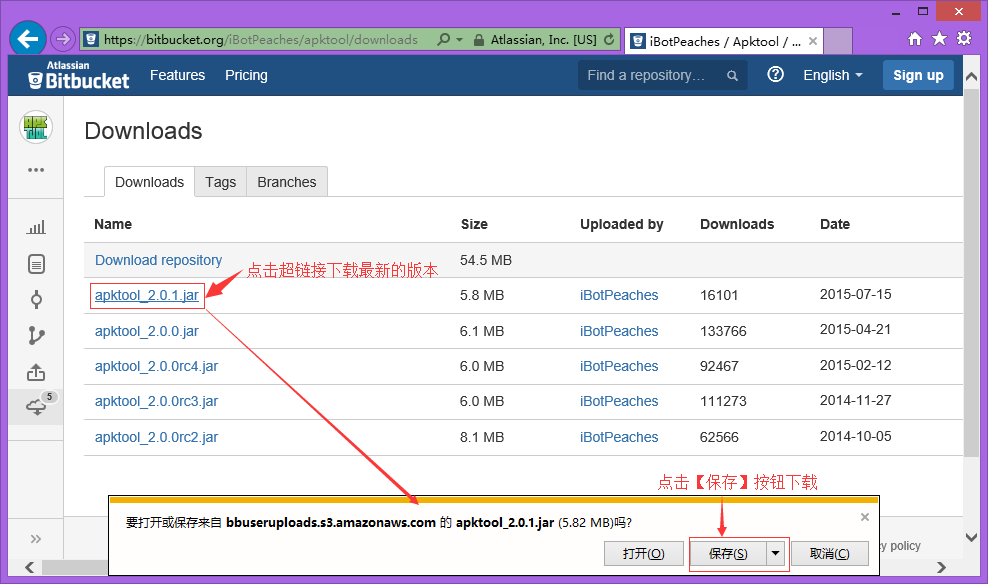This screenshot has height=584, width=988.
Task: Click the apktool_2.0.0rc2.jar link
Action: [156, 437]
